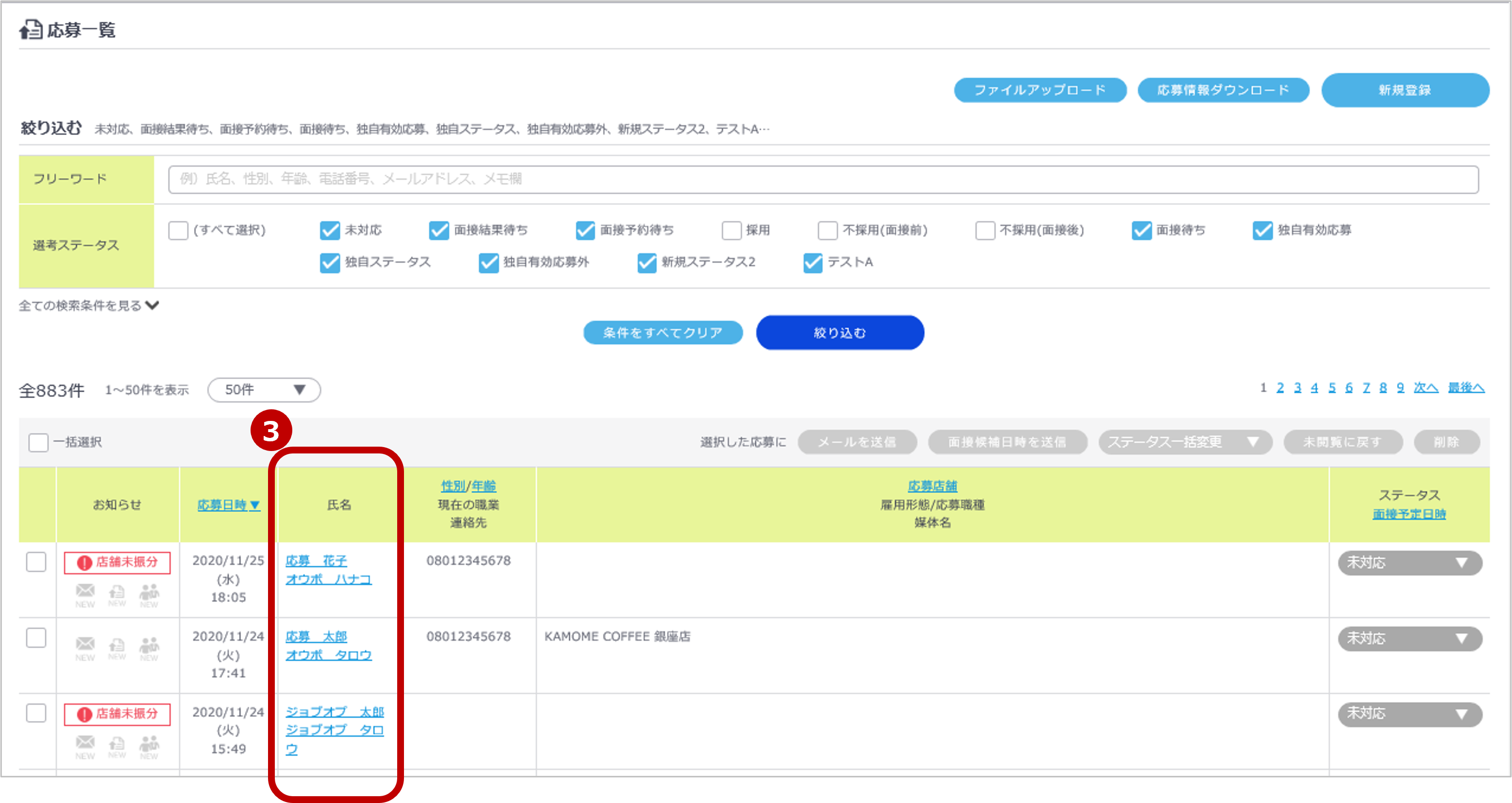
Task: Tick the 一括選択 checkbox
Action: [39, 442]
